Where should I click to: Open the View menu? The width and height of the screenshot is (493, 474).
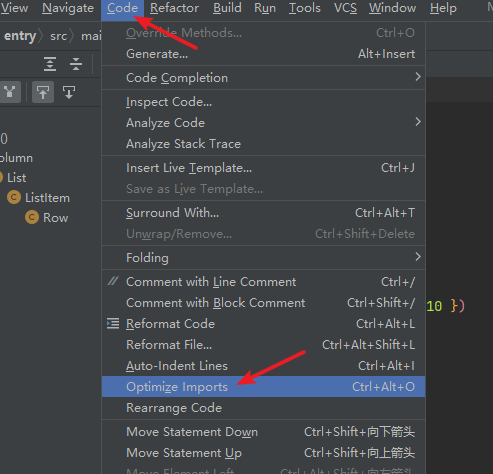pyautogui.click(x=14, y=8)
